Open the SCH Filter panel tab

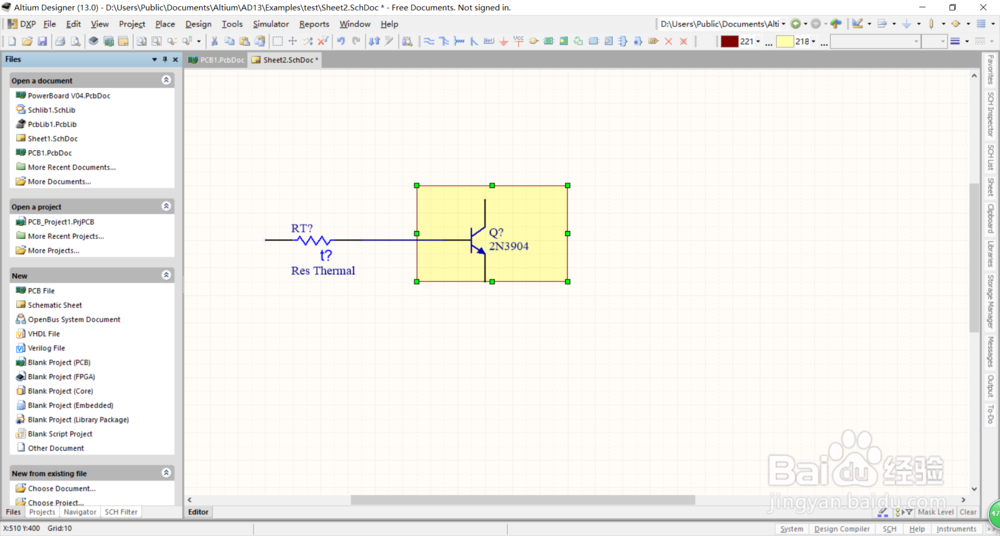[x=121, y=512]
